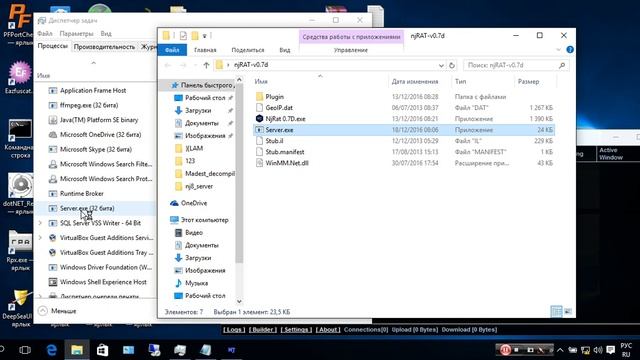Open Edge browser from taskbar

pyautogui.click(x=51, y=350)
